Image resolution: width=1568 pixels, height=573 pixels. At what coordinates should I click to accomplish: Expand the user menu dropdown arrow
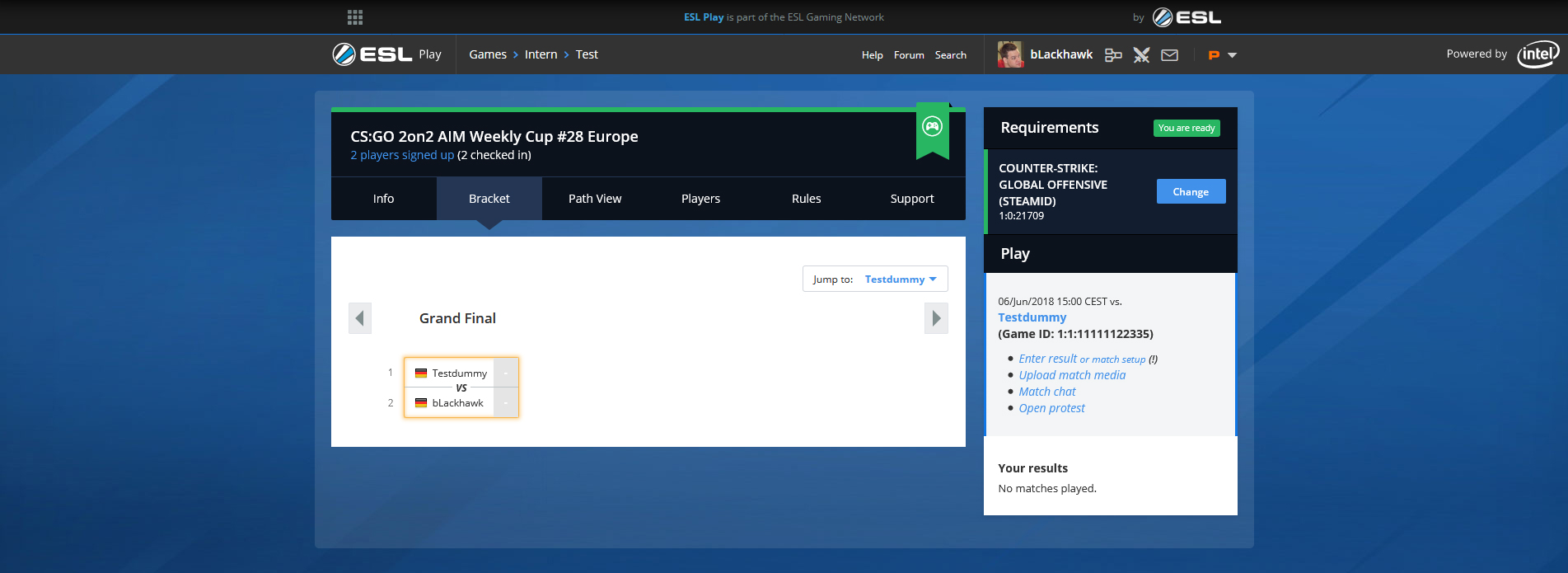pos(1233,55)
